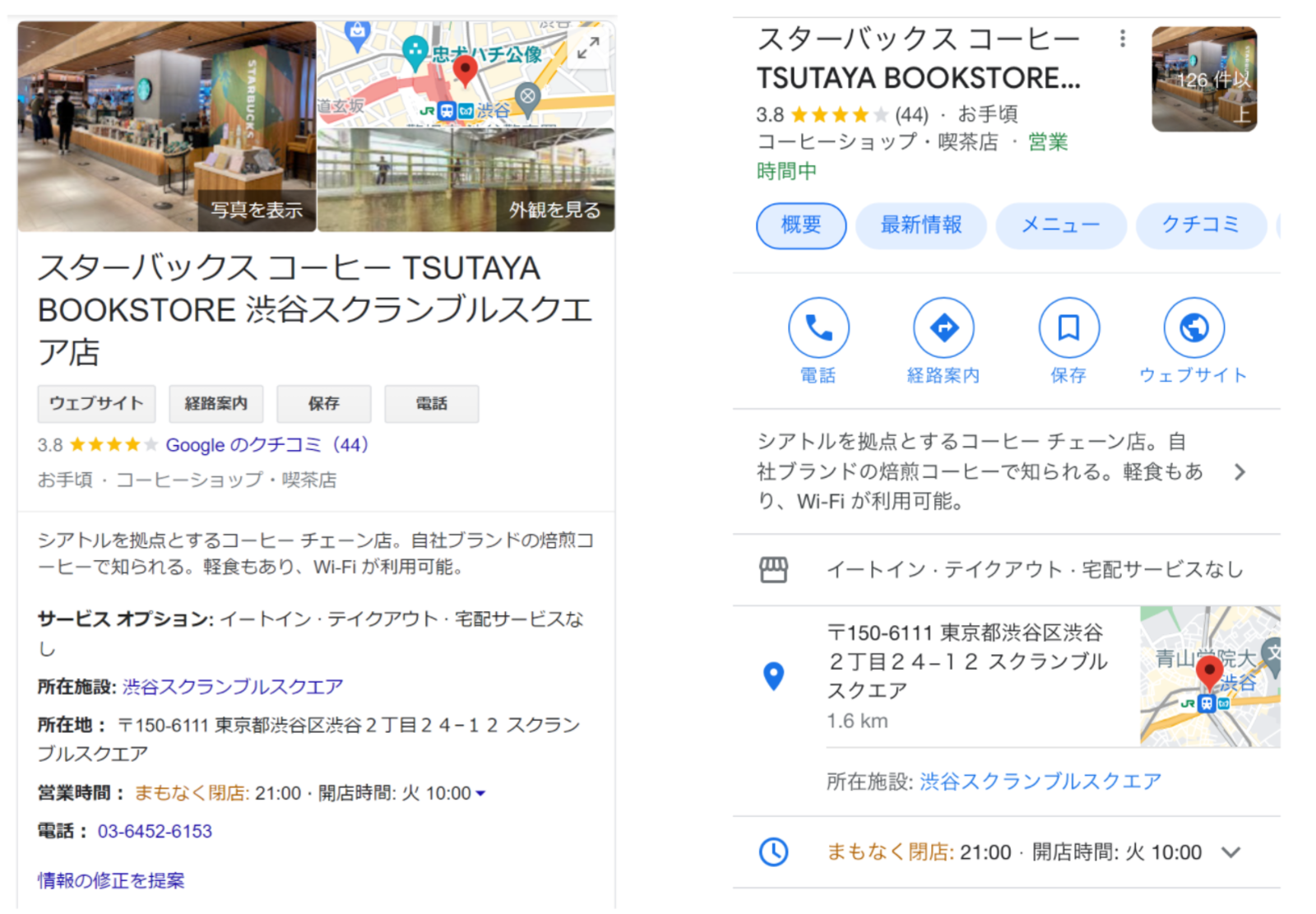1316x914 pixels.
Task: Click red map marker in left map
Action: [x=466, y=71]
